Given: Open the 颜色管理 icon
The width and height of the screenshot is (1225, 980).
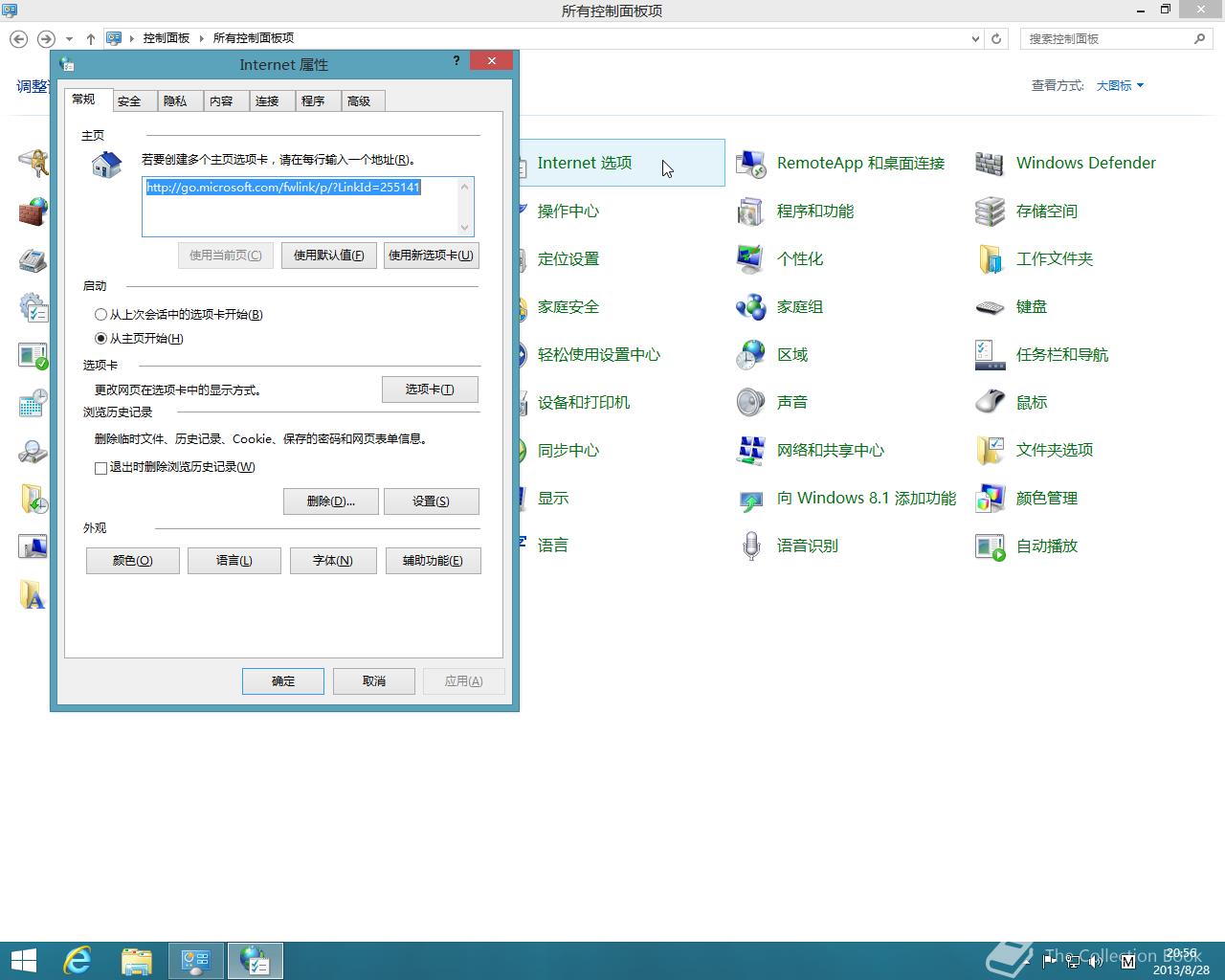Looking at the screenshot, I should [990, 499].
